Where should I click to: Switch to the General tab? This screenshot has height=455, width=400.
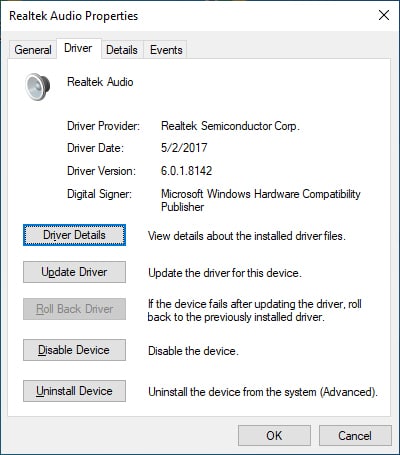click(33, 50)
